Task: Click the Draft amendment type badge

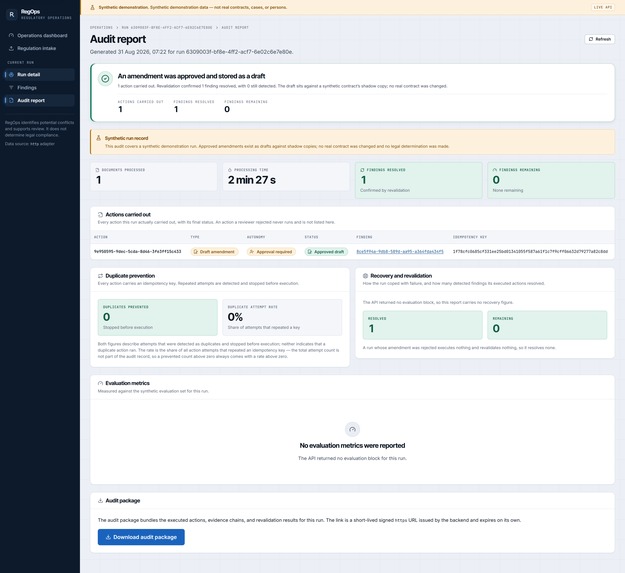Action: click(x=214, y=251)
